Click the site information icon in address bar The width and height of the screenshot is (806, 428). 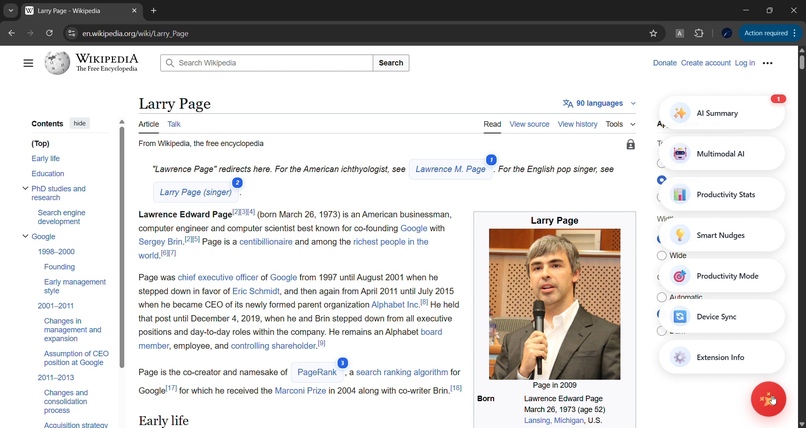tap(72, 33)
